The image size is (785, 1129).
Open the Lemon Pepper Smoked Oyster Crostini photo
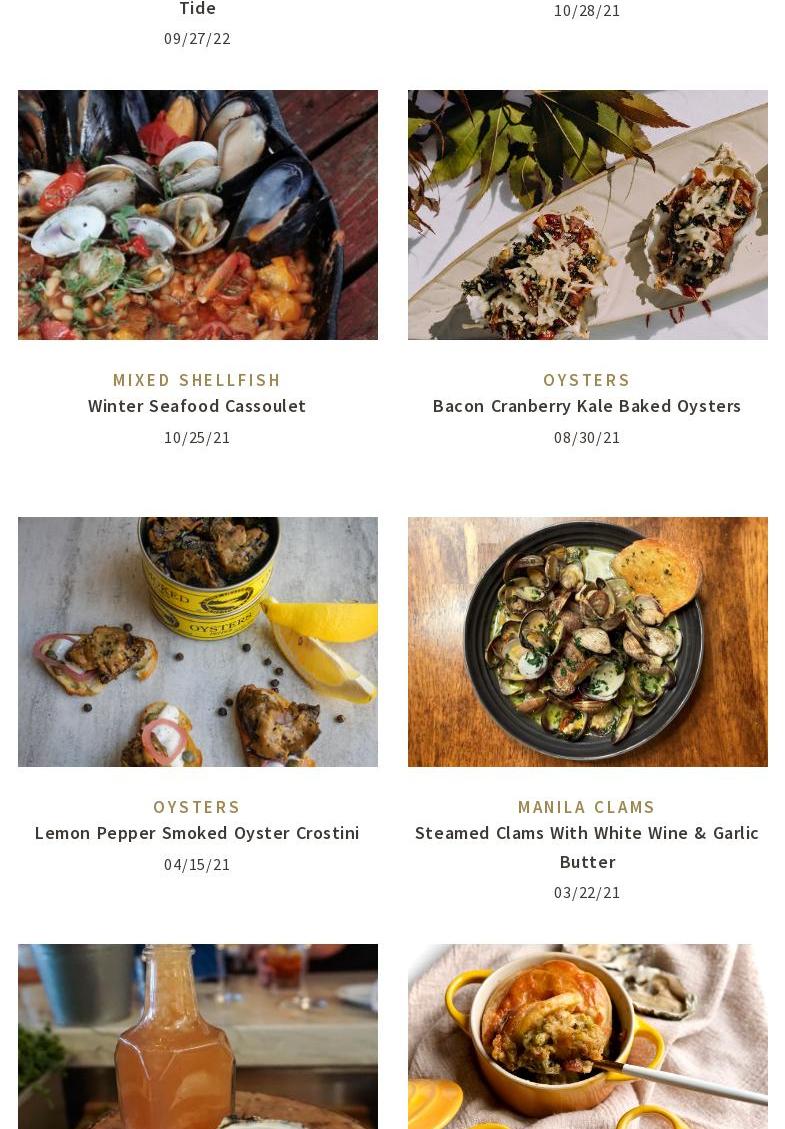[197, 642]
